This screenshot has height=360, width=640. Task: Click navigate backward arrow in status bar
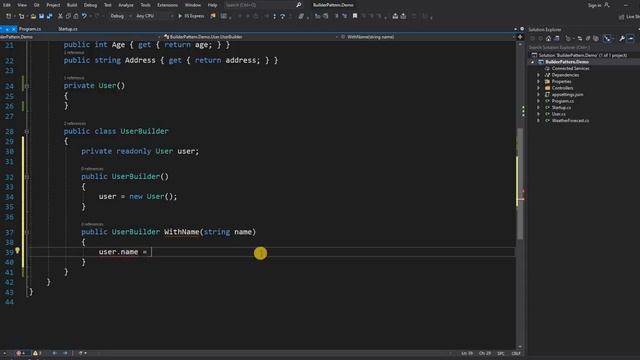[54, 353]
